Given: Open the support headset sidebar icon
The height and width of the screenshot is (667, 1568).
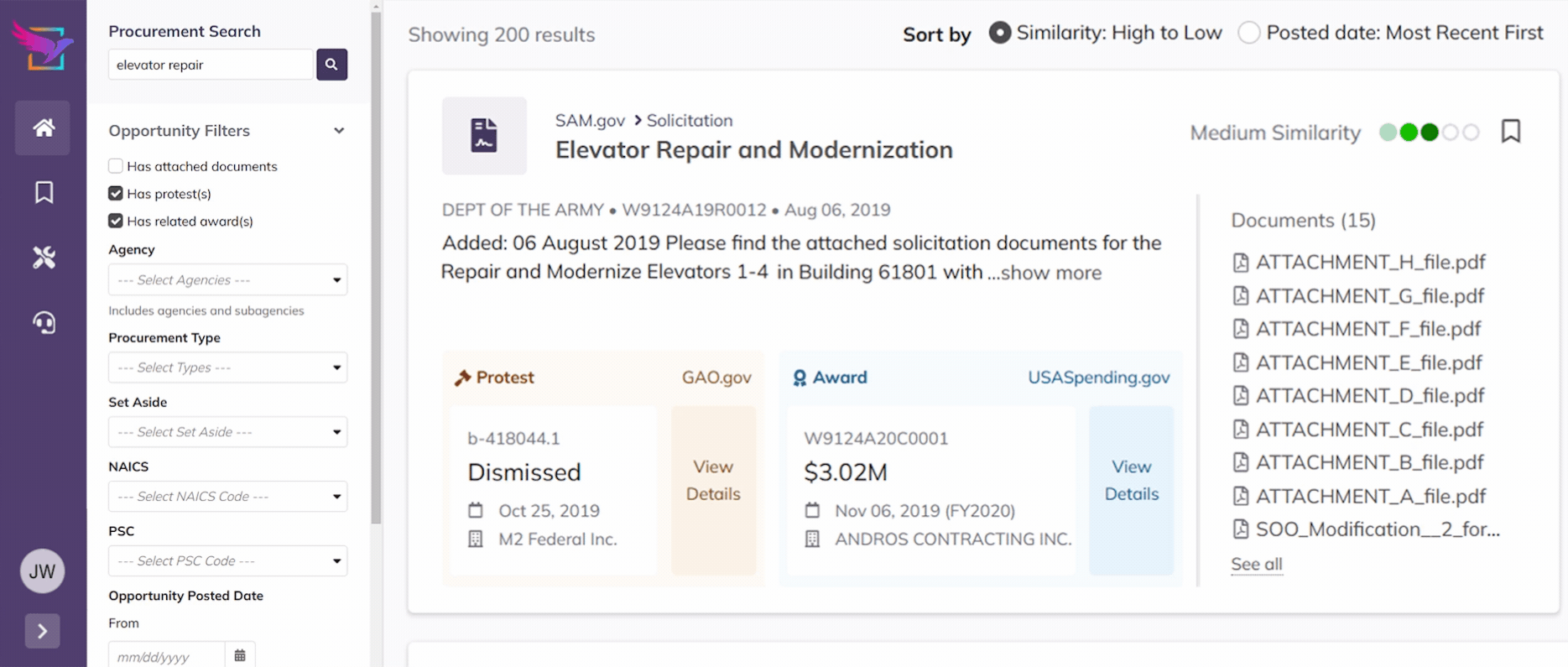Looking at the screenshot, I should 44,322.
